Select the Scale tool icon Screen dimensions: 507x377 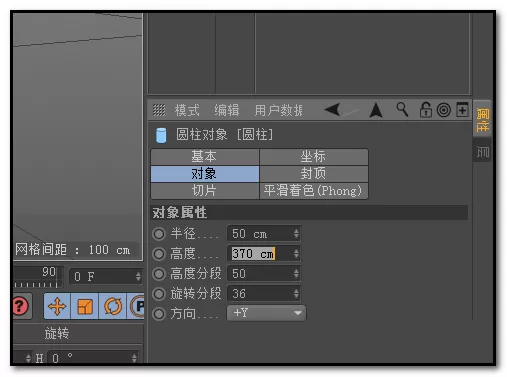(85, 306)
